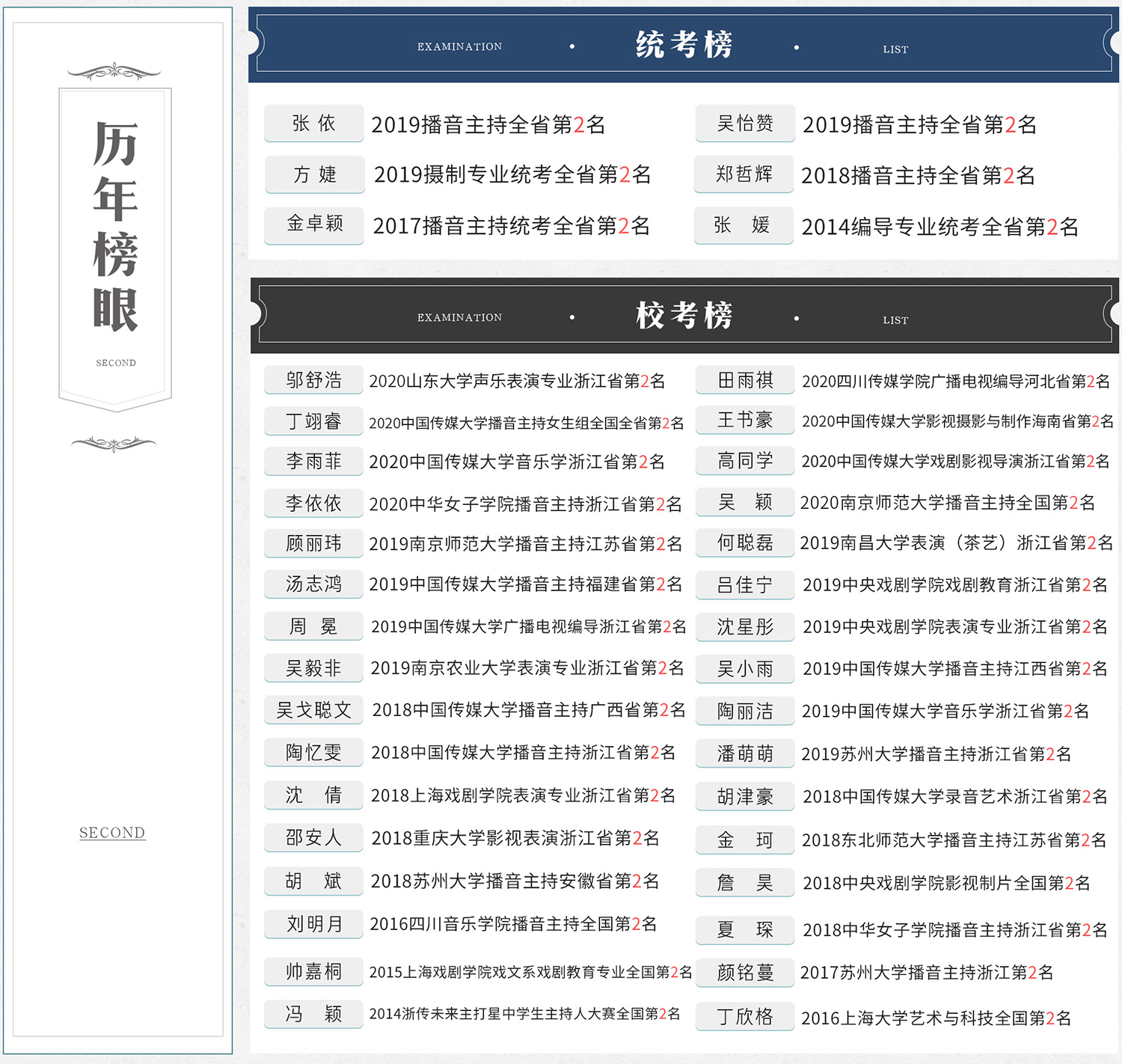Click the 田雨祺 name tag

[745, 380]
